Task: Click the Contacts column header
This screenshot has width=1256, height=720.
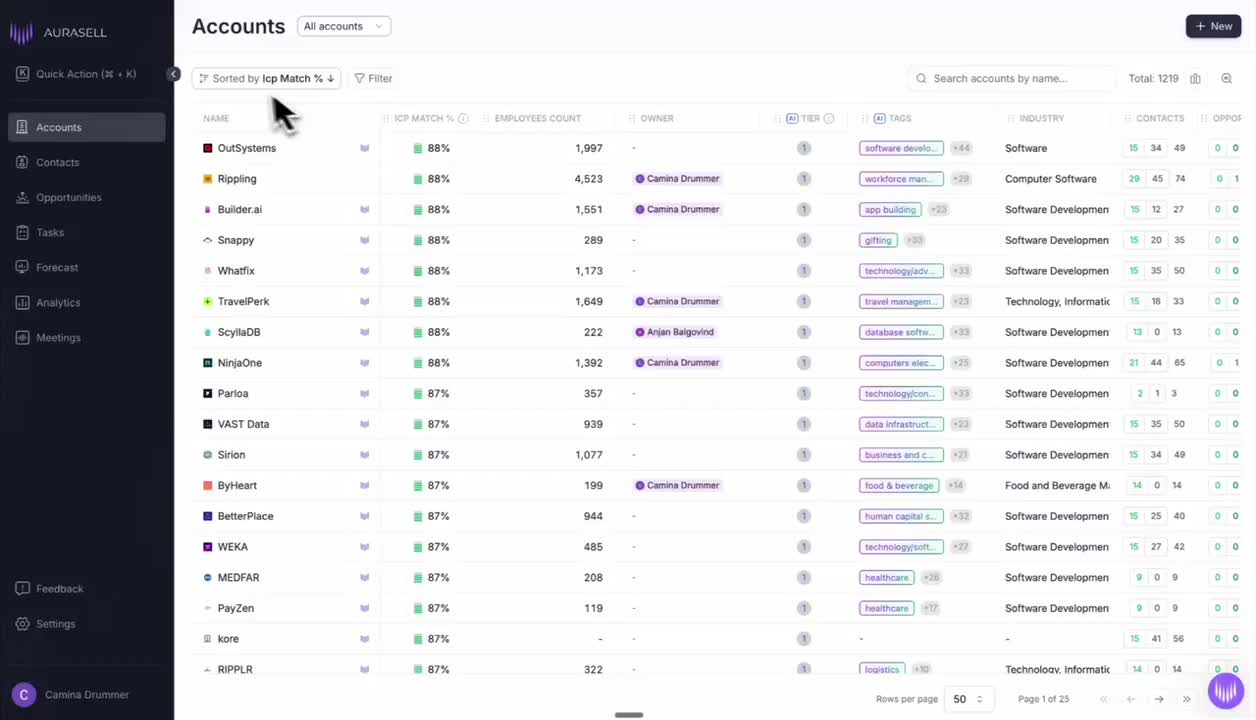Action: (x=1160, y=118)
